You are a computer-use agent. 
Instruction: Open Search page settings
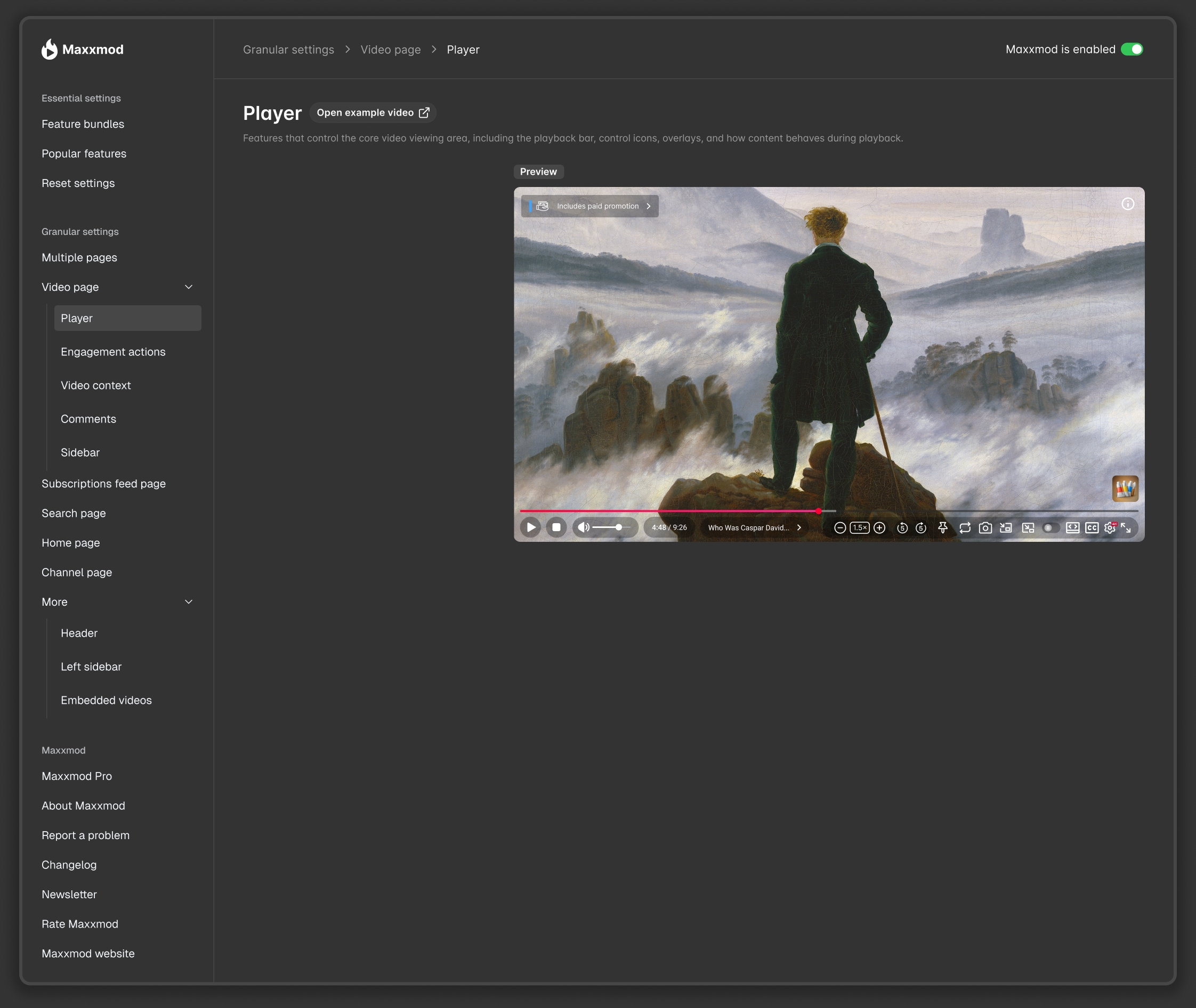point(74,513)
